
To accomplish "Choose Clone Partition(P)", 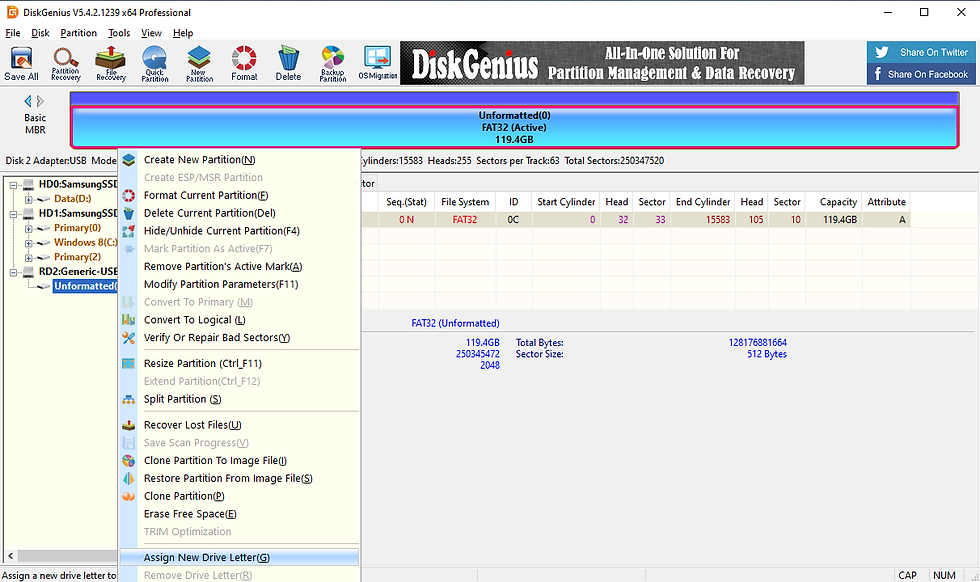I will point(239,496).
